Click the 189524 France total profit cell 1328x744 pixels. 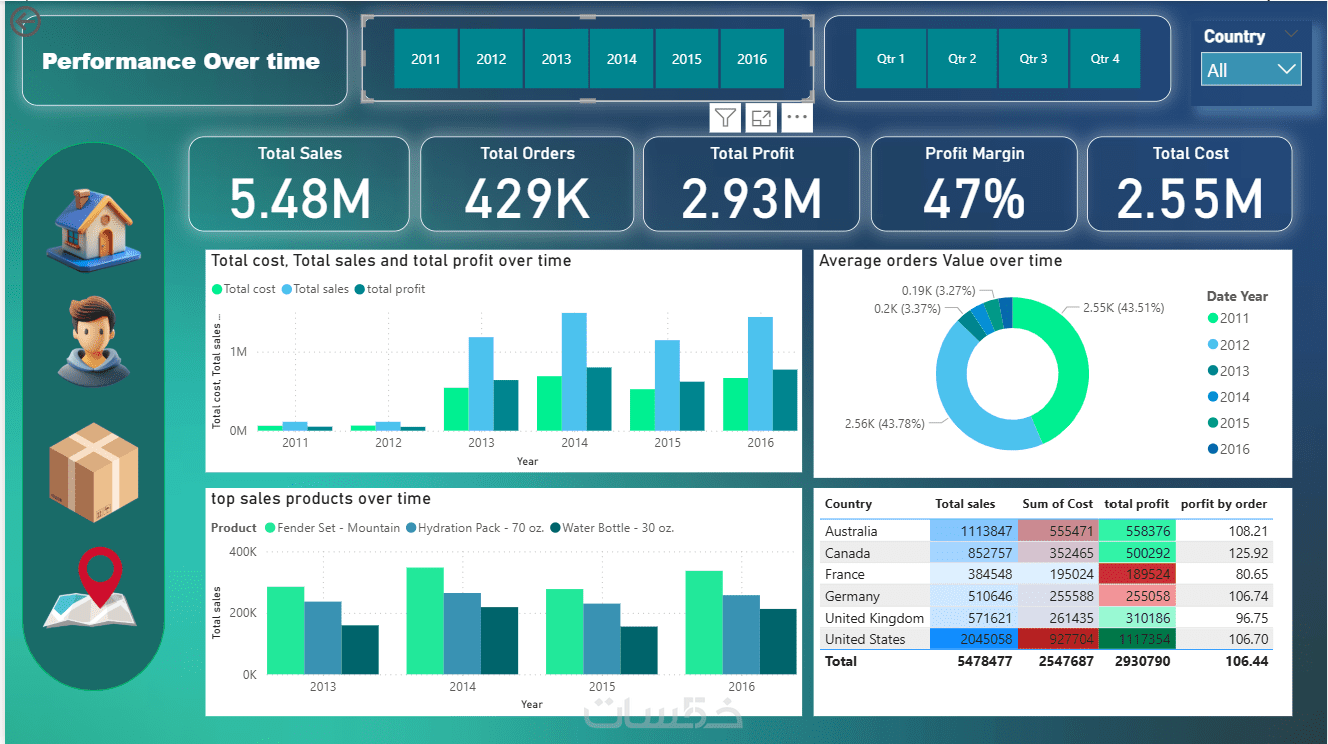(1137, 574)
